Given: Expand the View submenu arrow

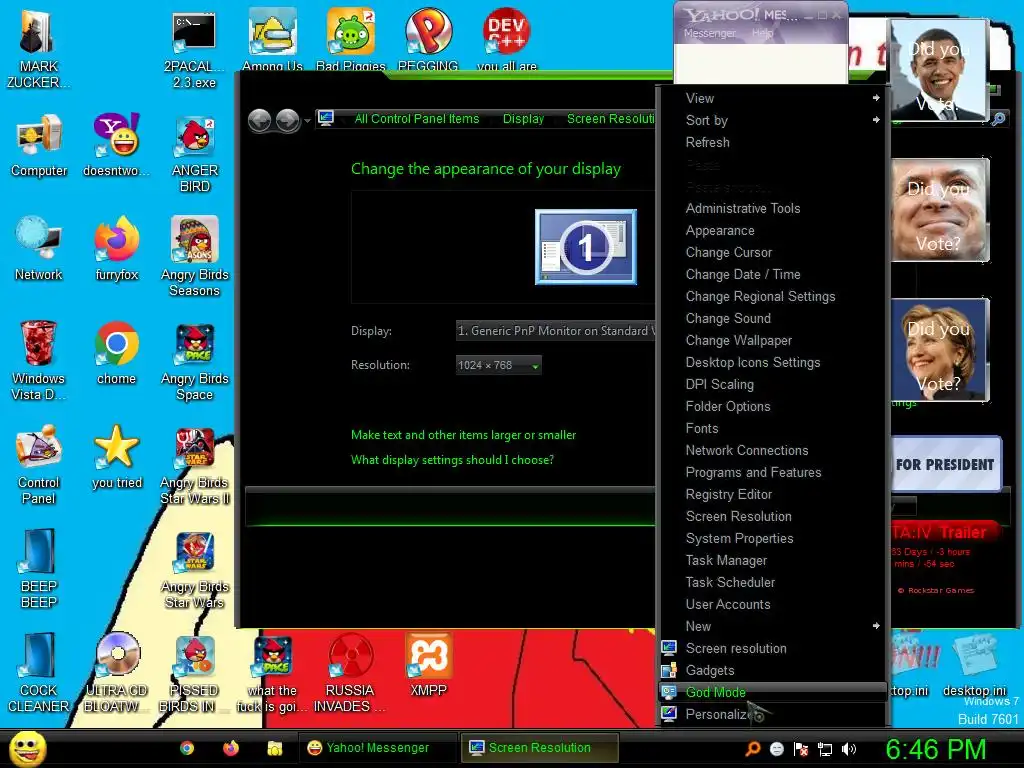Looking at the screenshot, I should pos(876,98).
